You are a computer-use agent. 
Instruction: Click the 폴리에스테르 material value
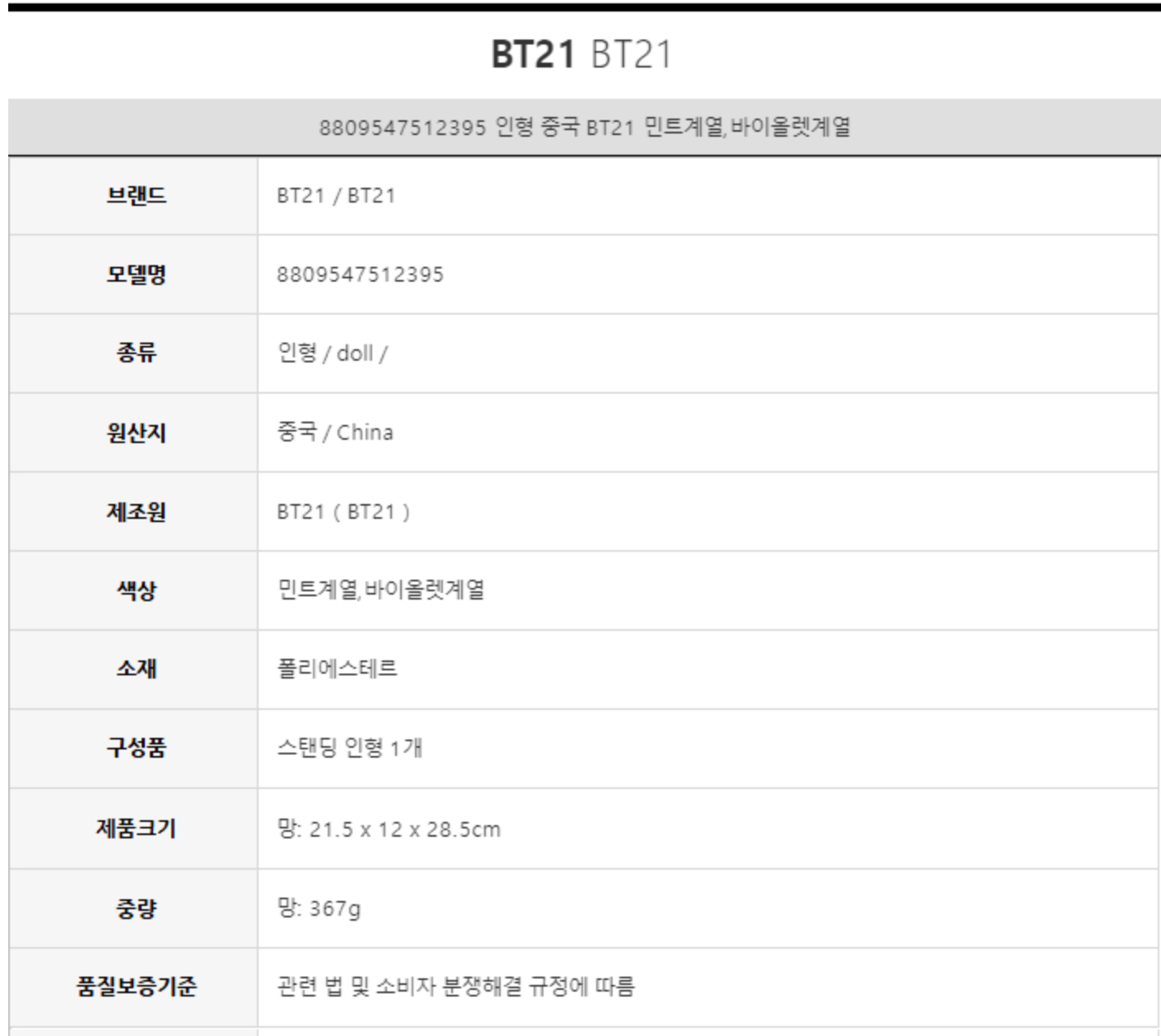[x=338, y=668]
